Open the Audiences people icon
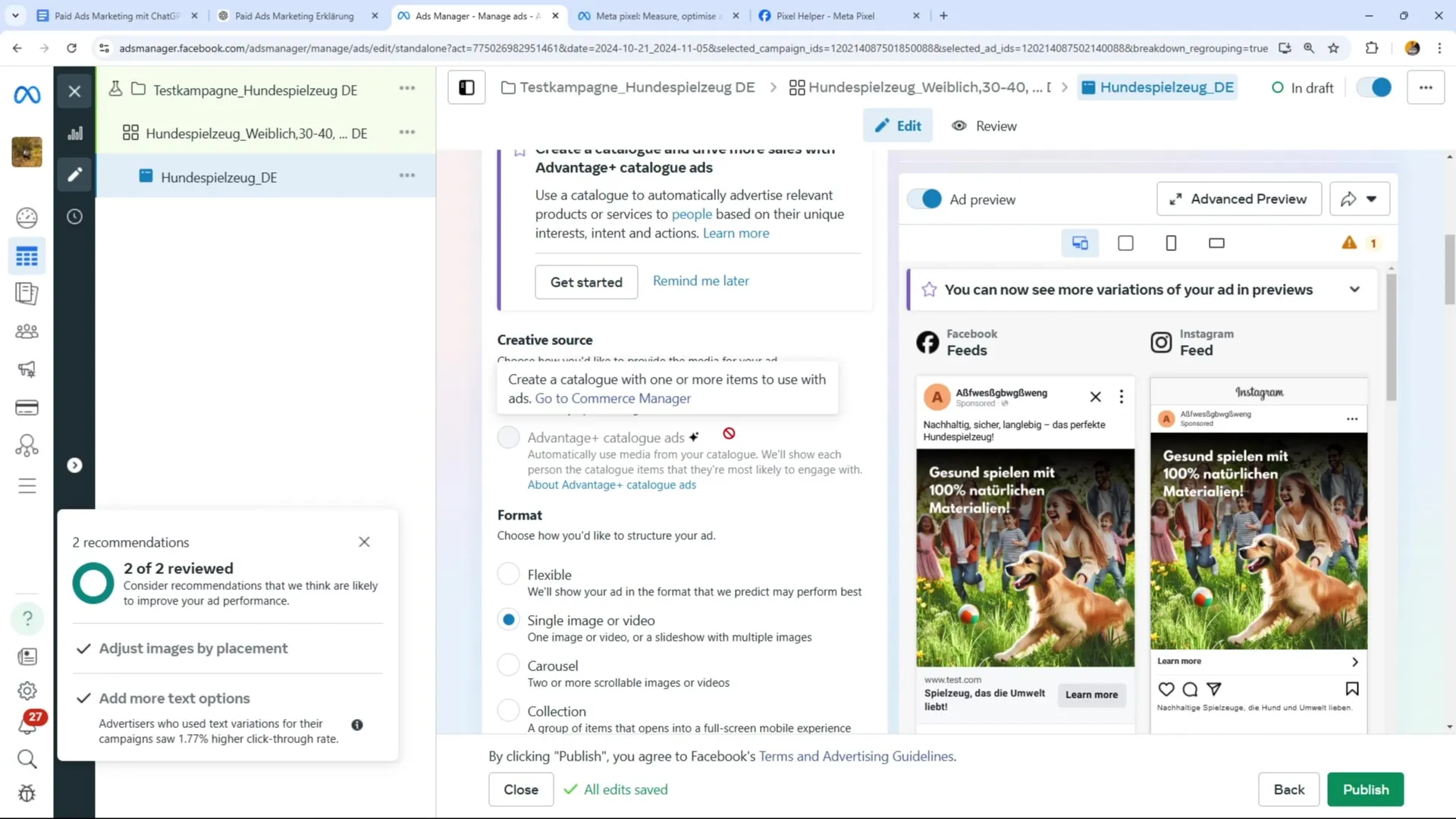Image resolution: width=1456 pixels, height=819 pixels. click(x=27, y=331)
